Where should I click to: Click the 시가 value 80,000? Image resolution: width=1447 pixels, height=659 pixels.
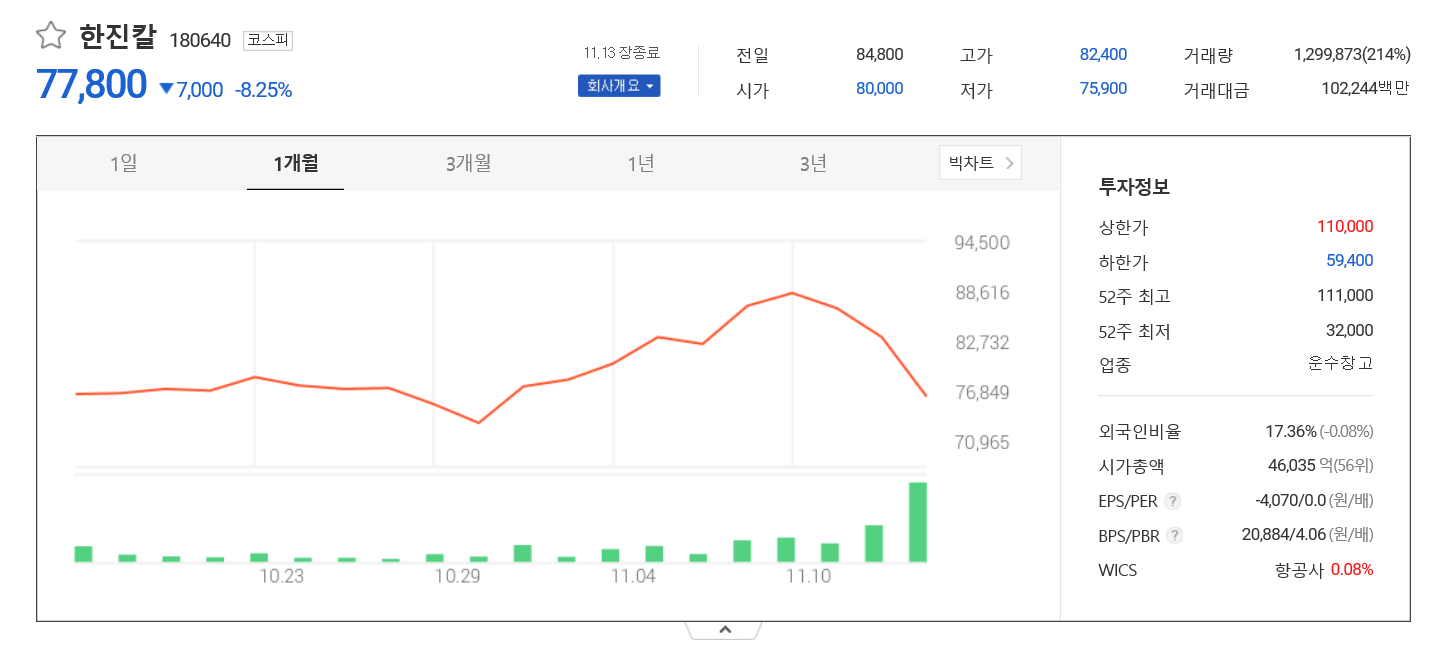click(879, 88)
